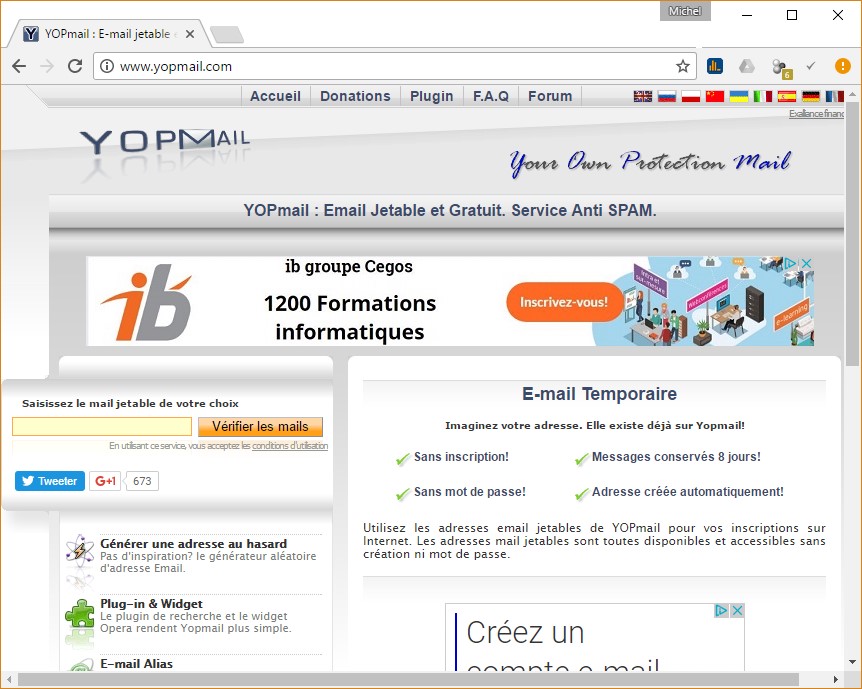Screen dimensions: 862x689
Task: Click the browser forward arrow
Action: [x=47, y=67]
